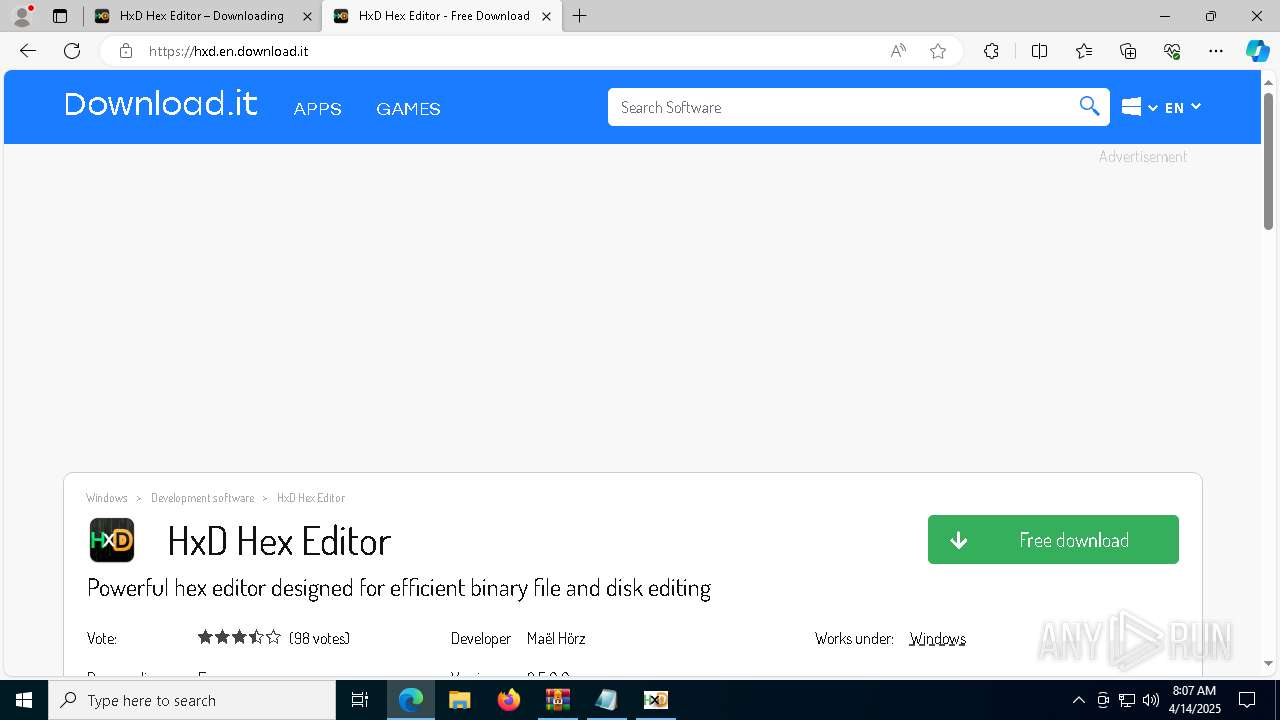
Task: Click HxD Hex Editor breadcrumb
Action: [311, 498]
